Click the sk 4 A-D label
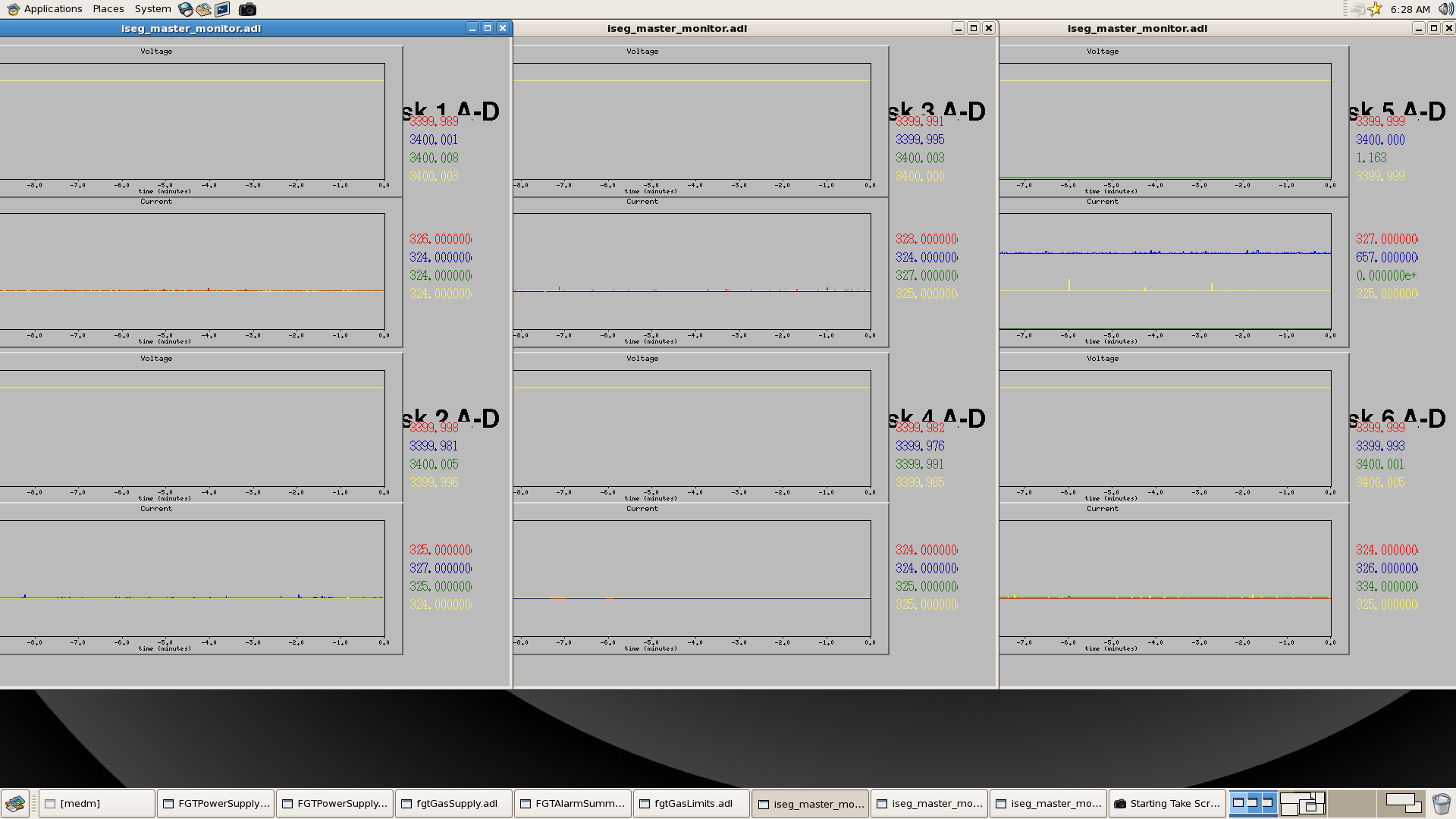Viewport: 1456px width, 819px height. tap(937, 419)
